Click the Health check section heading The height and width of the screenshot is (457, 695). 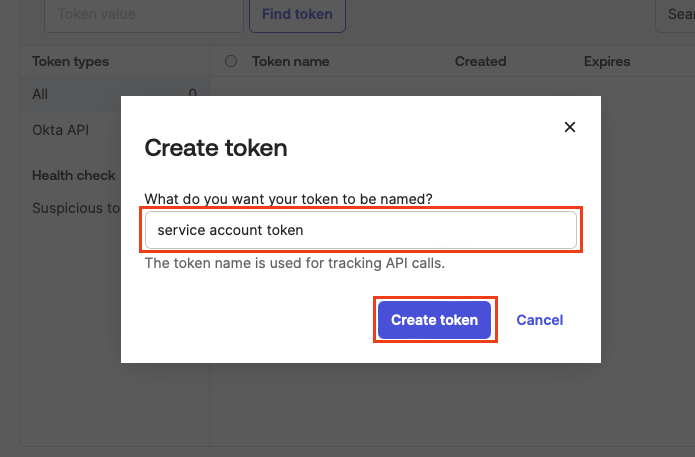(74, 175)
